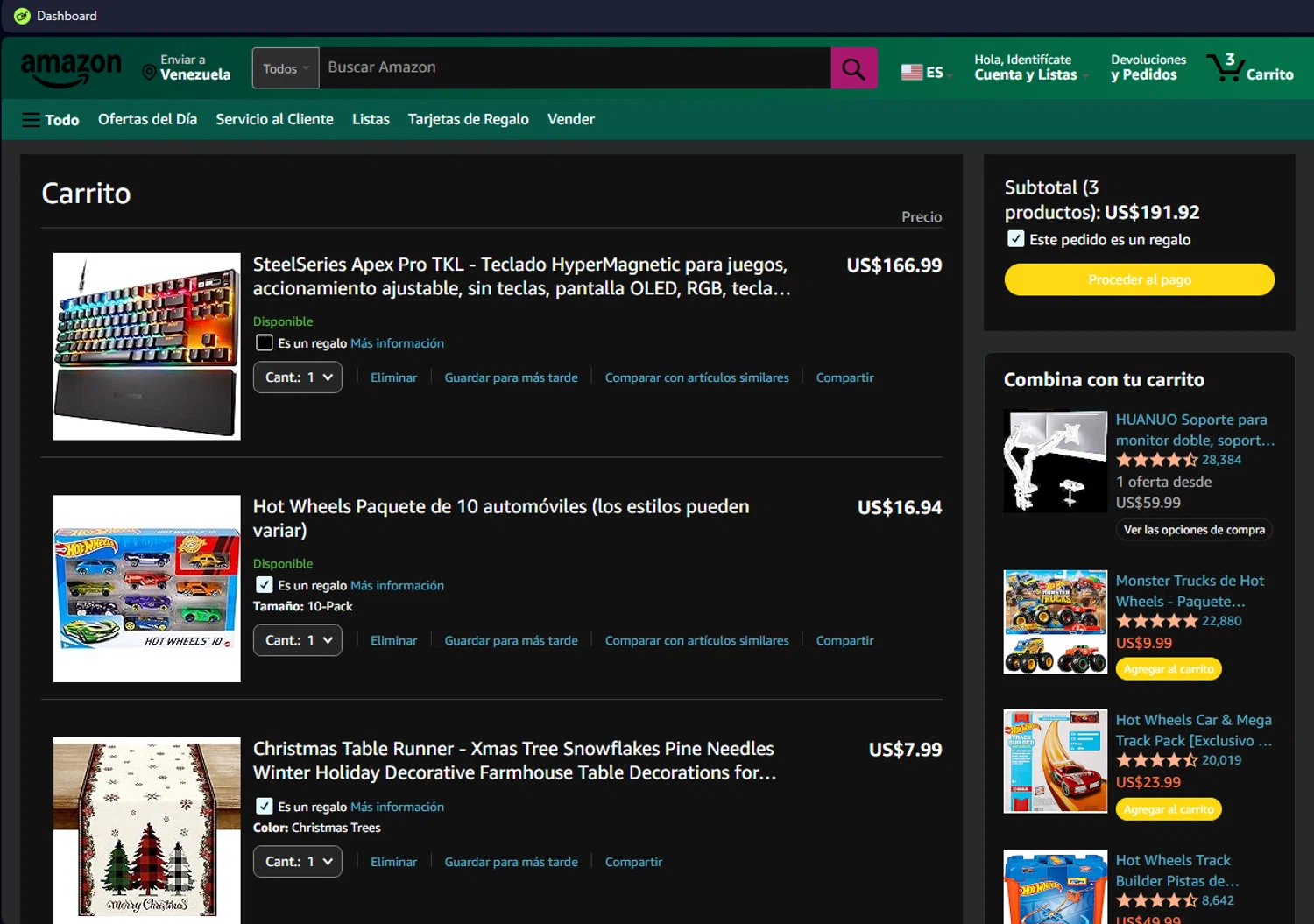Click the delivery location pin icon
Image resolution: width=1314 pixels, height=924 pixels.
(x=149, y=73)
